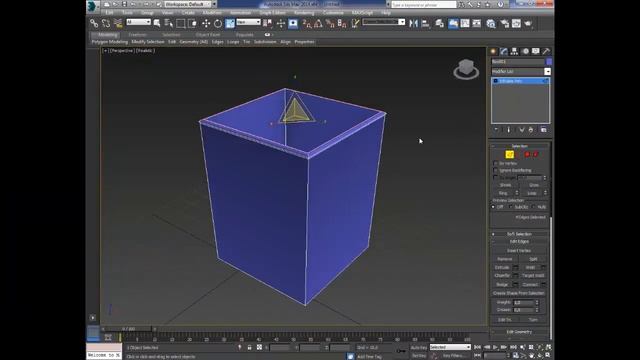Open the Tools menu

pyautogui.click(x=127, y=13)
